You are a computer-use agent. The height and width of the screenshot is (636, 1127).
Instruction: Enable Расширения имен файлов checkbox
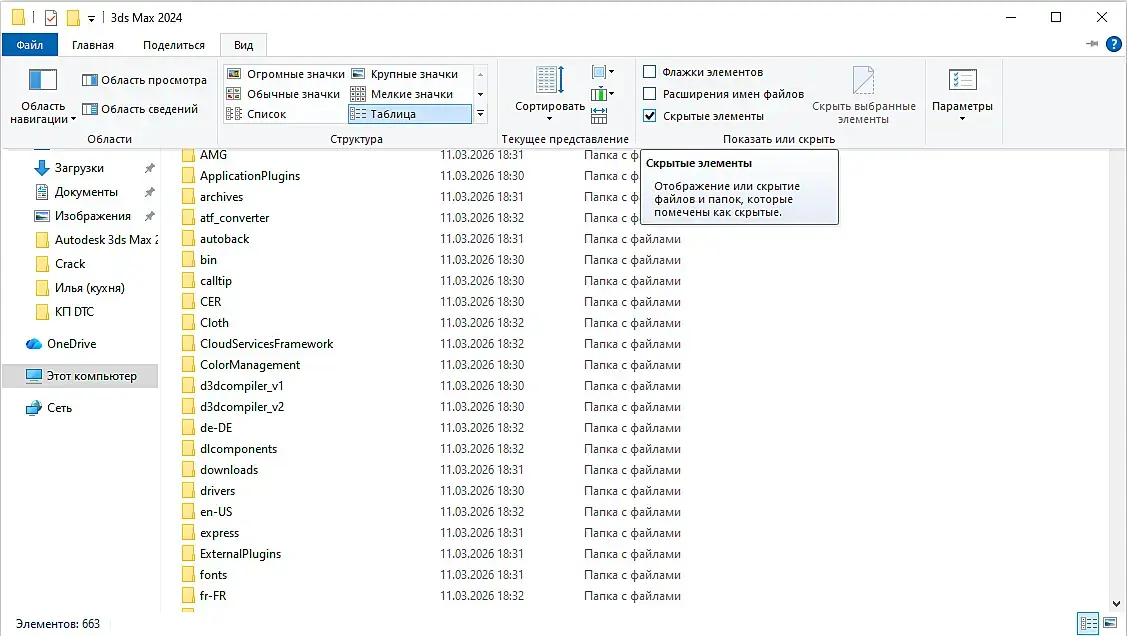pyautogui.click(x=649, y=94)
